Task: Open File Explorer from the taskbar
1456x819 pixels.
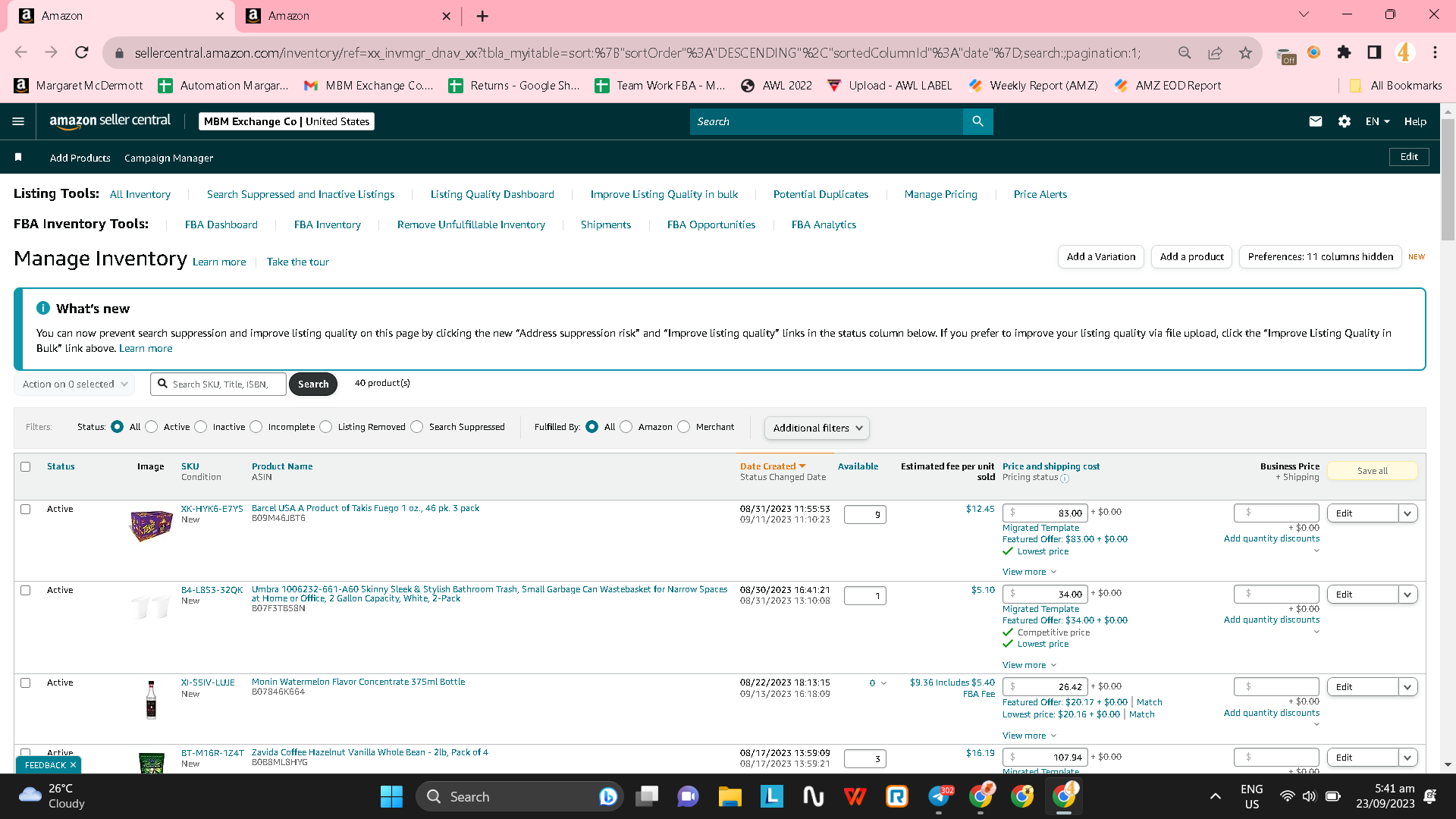Action: (730, 796)
